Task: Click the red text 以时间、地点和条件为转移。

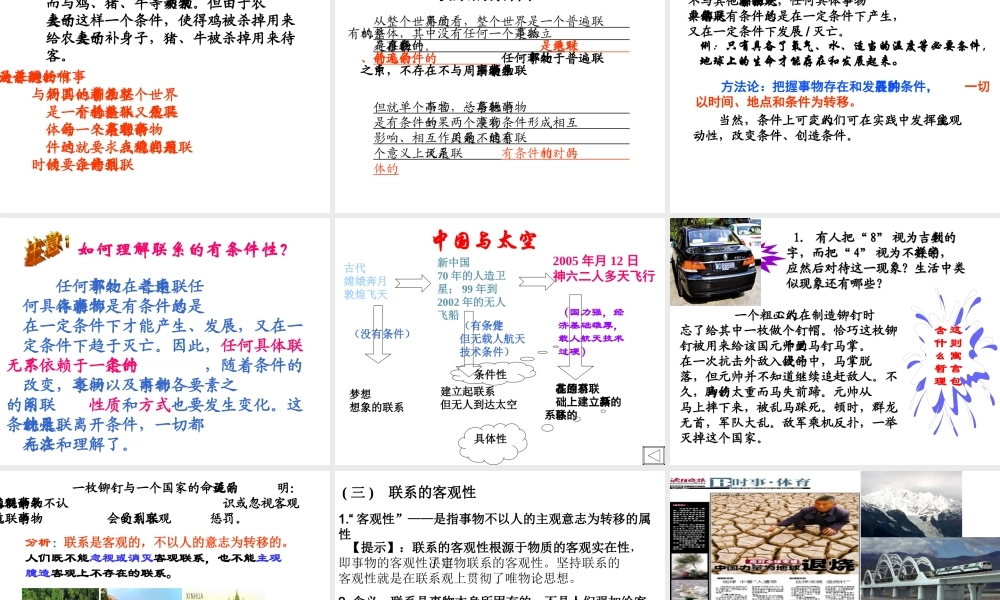Action: [776, 102]
